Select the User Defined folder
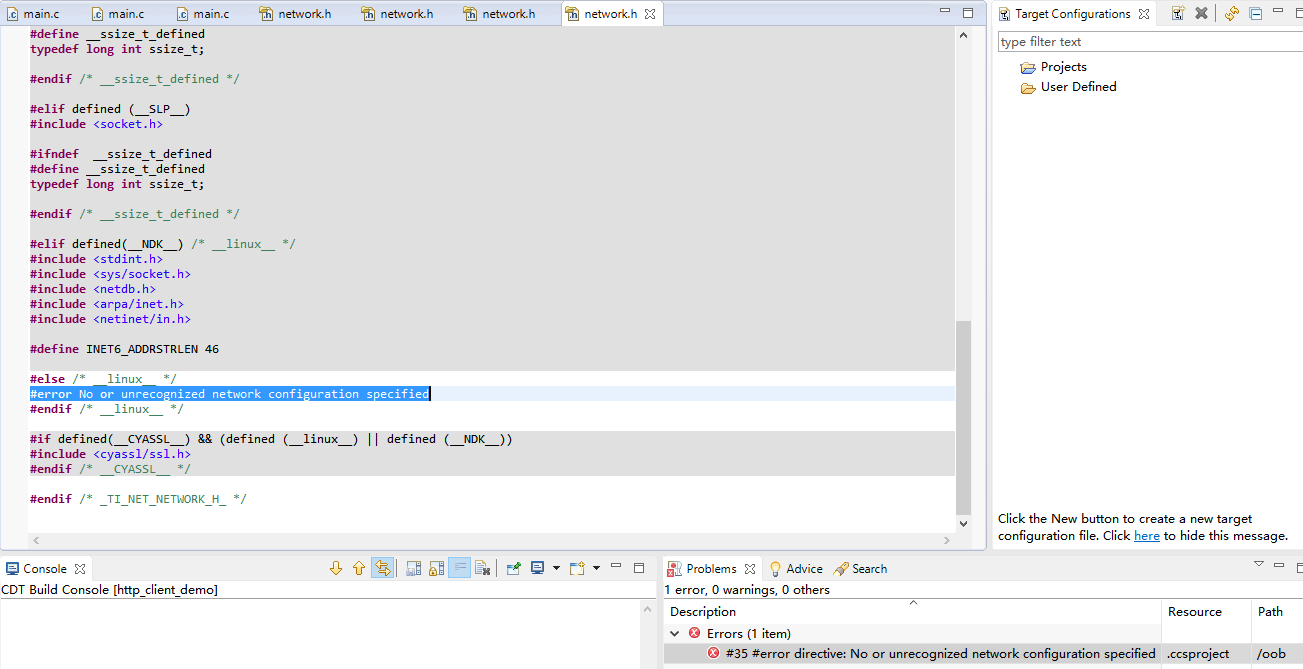The width and height of the screenshot is (1303, 669). 1068,87
